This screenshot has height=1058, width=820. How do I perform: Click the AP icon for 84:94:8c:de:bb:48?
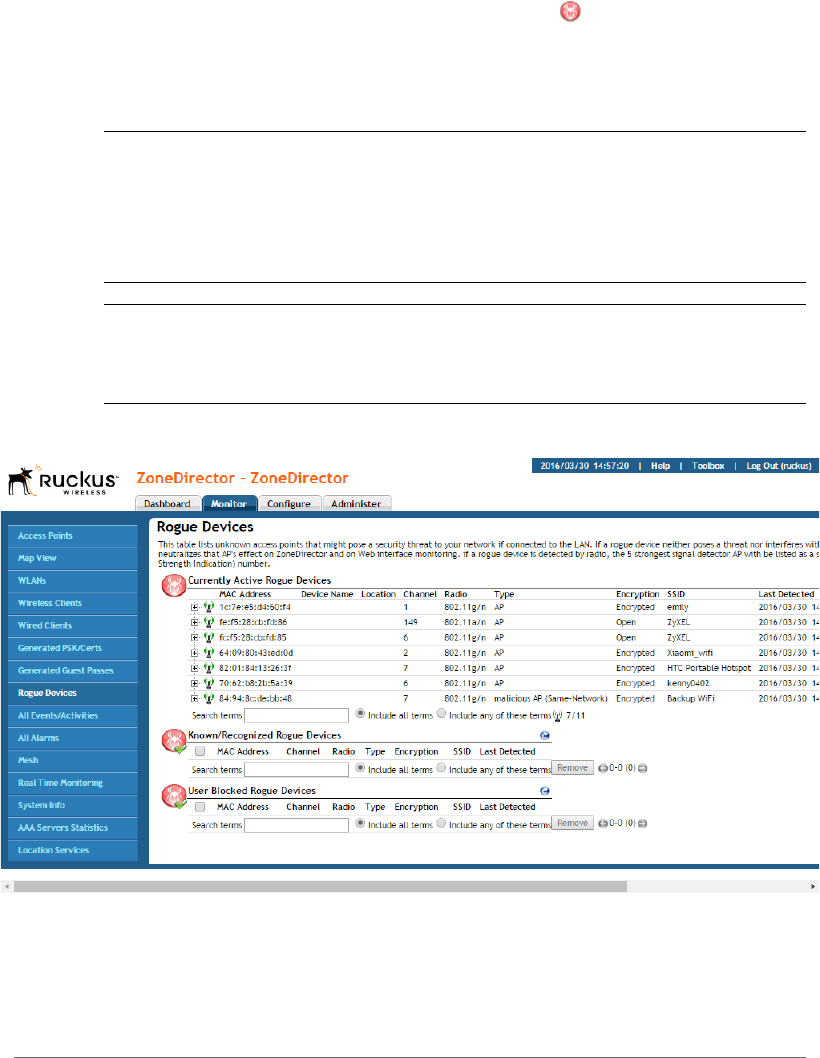click(209, 699)
